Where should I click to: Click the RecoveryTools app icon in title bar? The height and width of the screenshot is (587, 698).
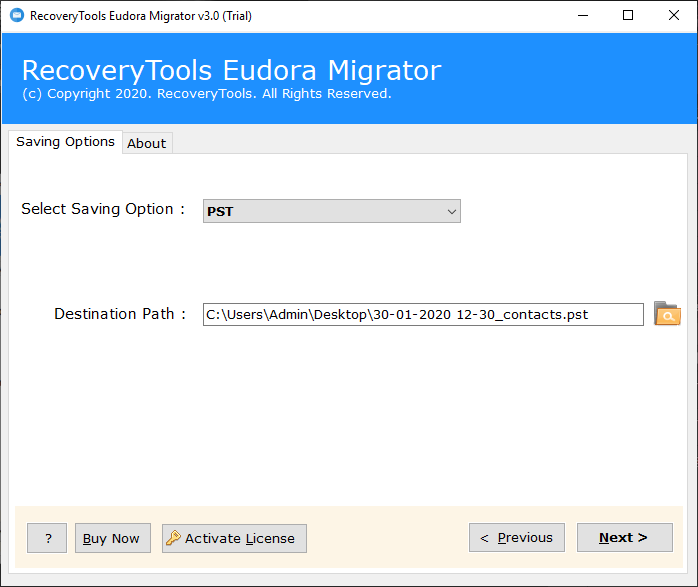pyautogui.click(x=17, y=16)
